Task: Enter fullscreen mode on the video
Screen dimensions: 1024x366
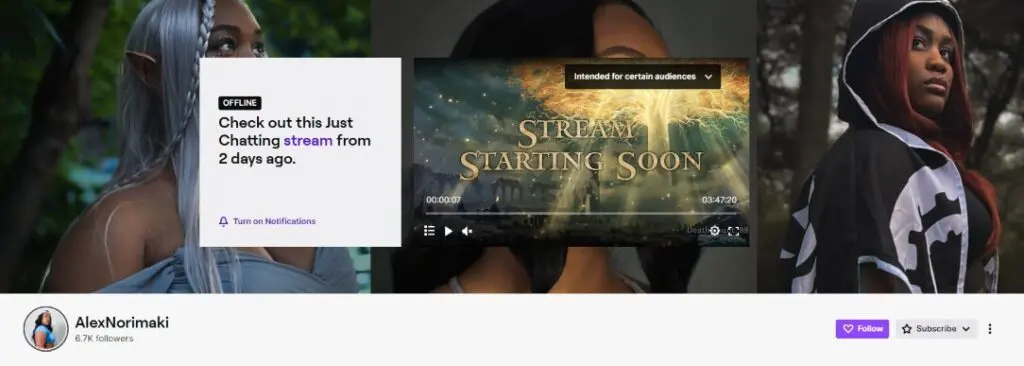Action: click(x=733, y=231)
